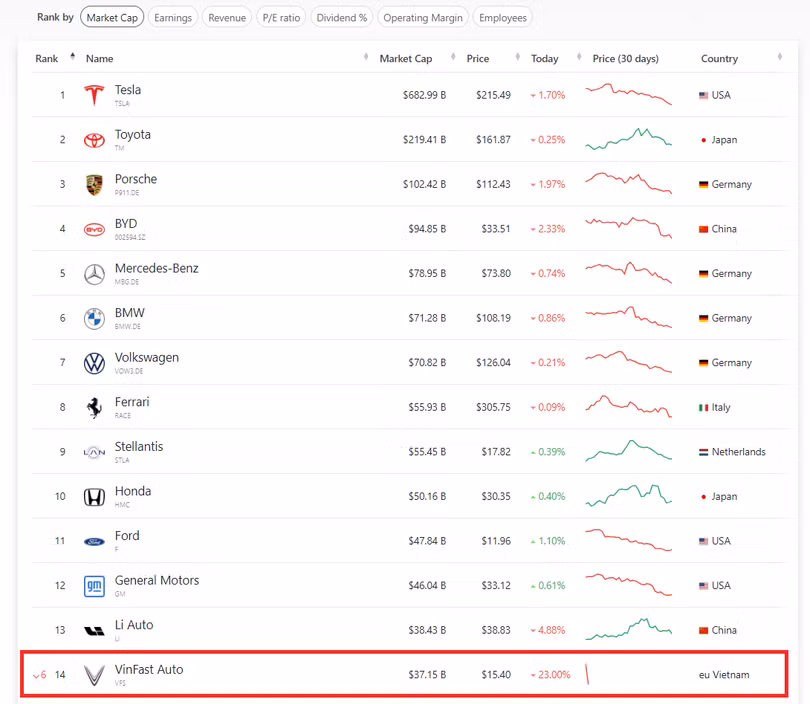Sort by Price column header

tap(478, 59)
